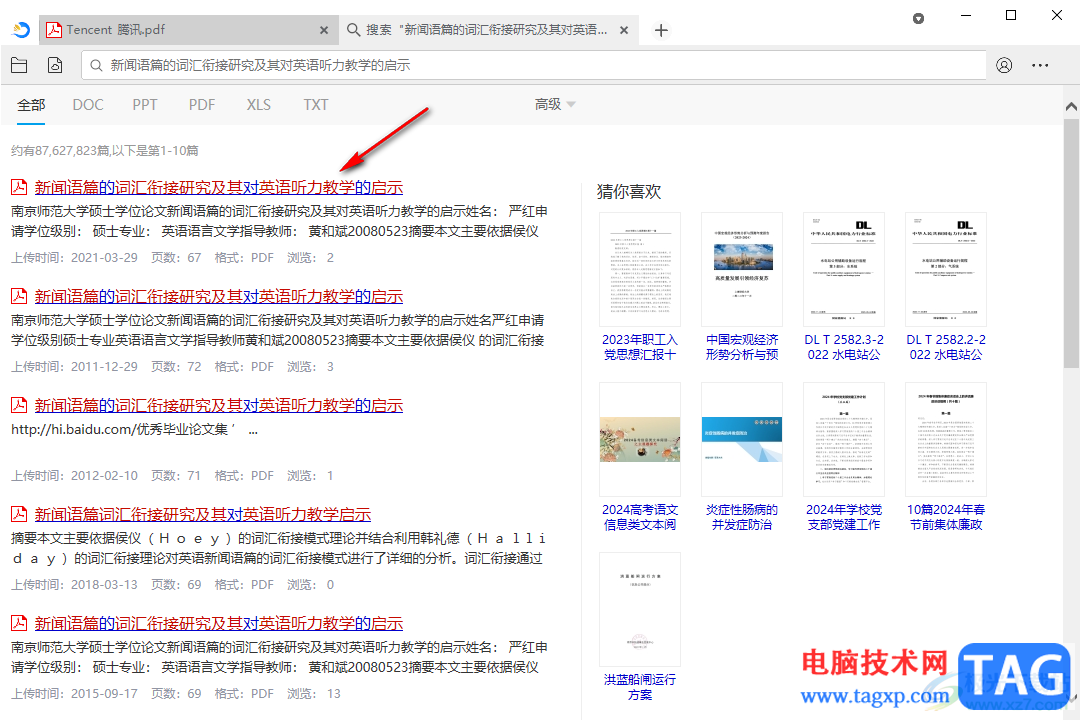Open thumbnail of 2024年学校党支部党建工作
Image resolution: width=1081 pixels, height=721 pixels.
pos(844,440)
